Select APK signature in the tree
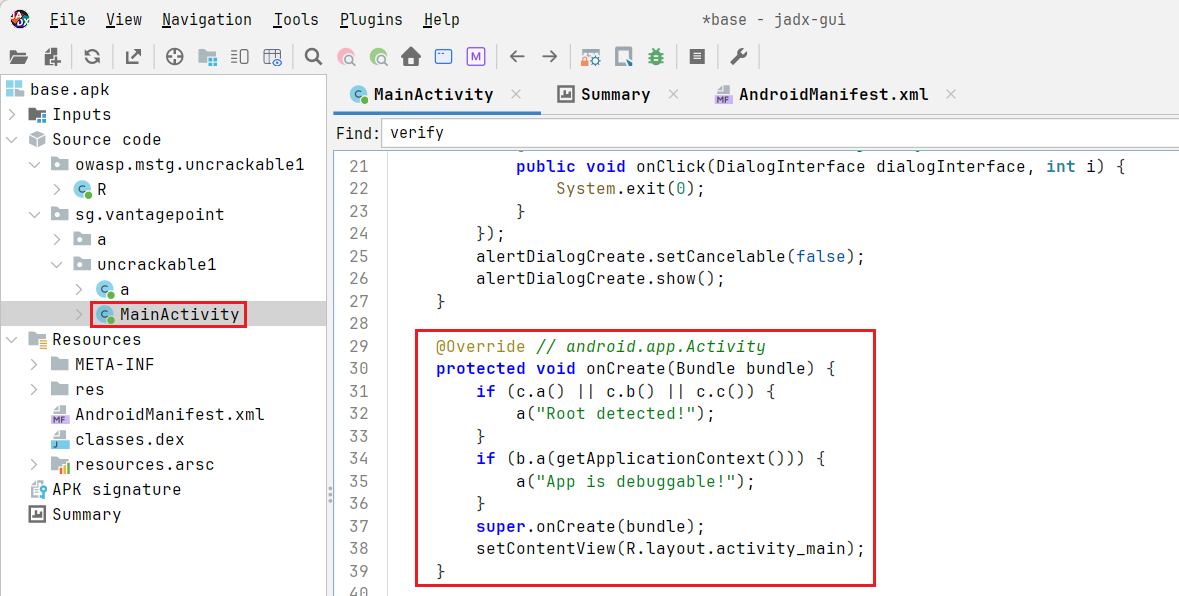Screen dimensions: 1179x596 (105, 489)
